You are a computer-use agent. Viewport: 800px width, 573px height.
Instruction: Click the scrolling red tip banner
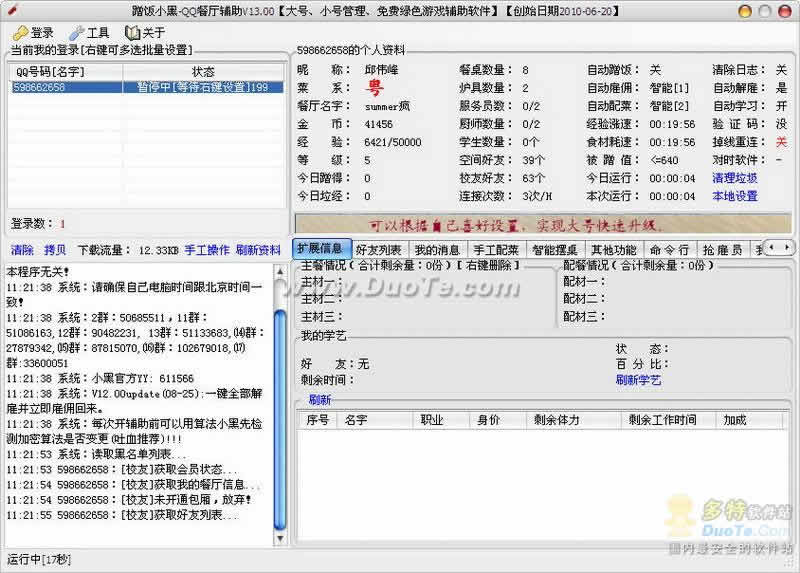click(x=543, y=225)
